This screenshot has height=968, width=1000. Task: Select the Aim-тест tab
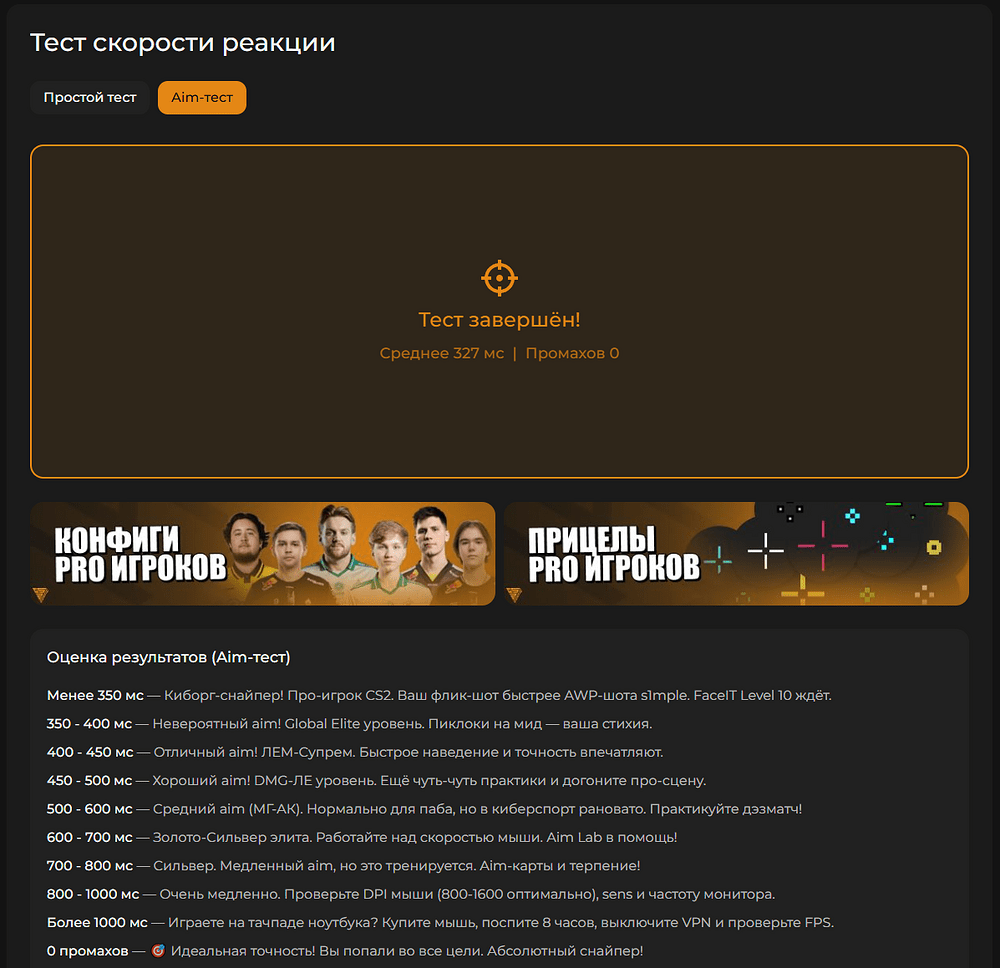[202, 98]
